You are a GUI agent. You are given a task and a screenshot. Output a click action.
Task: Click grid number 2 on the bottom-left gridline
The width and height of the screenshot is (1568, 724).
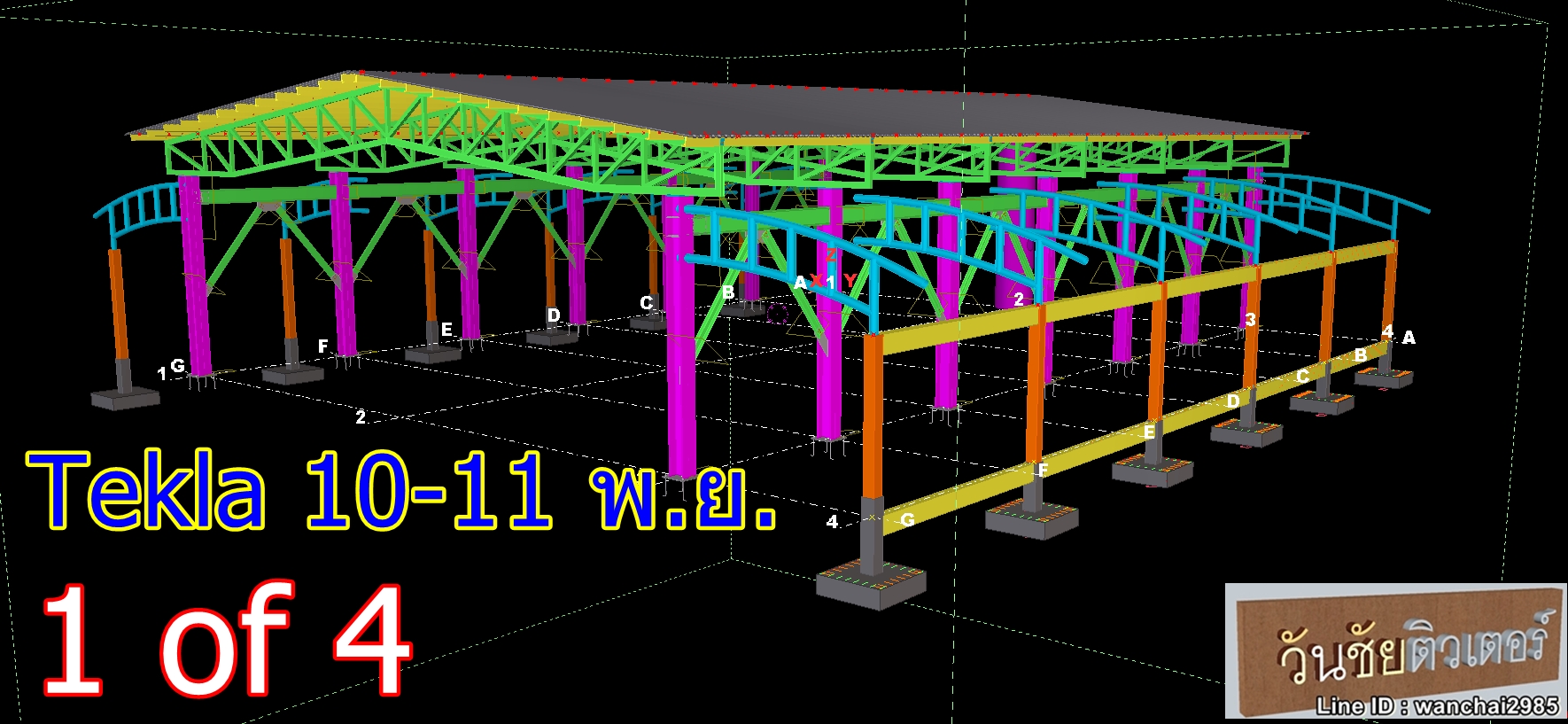click(x=361, y=416)
